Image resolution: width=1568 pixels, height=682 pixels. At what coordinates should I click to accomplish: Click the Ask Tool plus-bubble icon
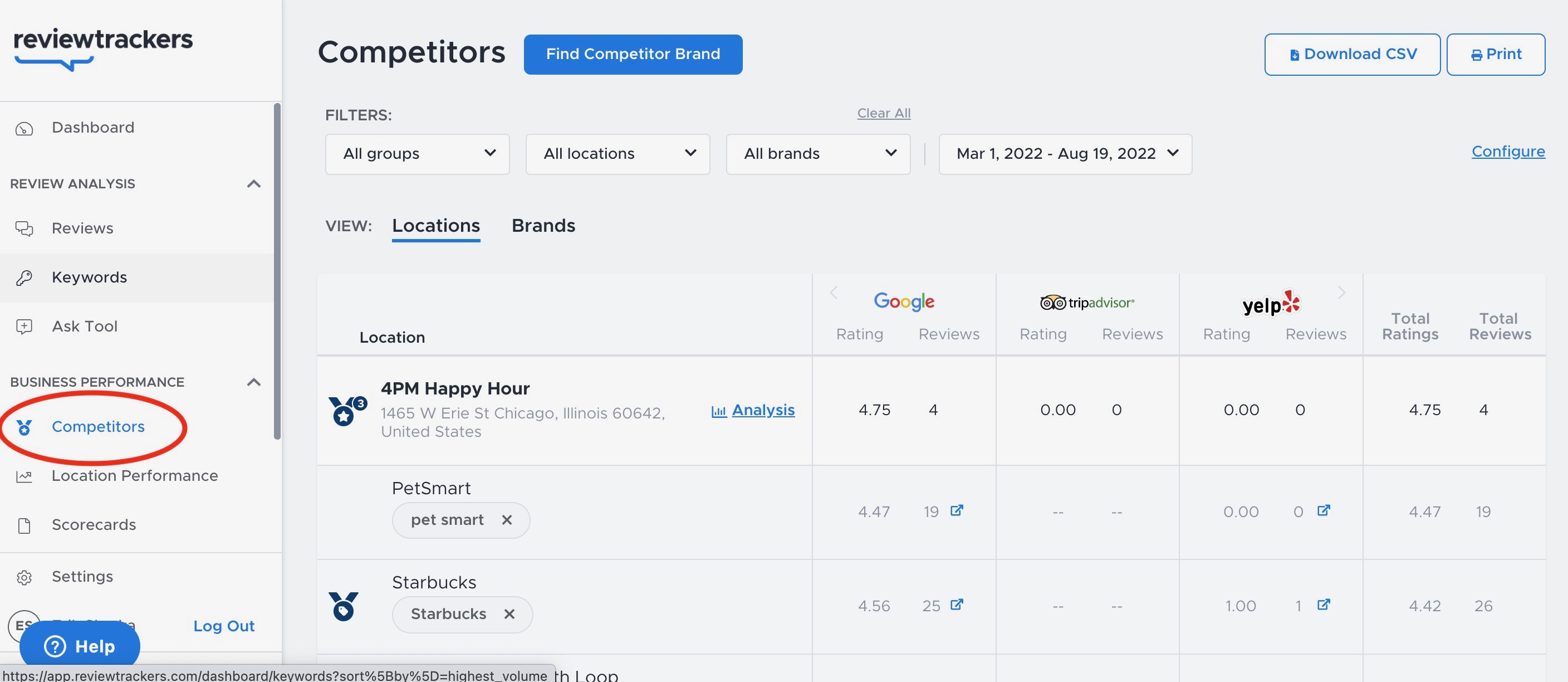coord(24,327)
